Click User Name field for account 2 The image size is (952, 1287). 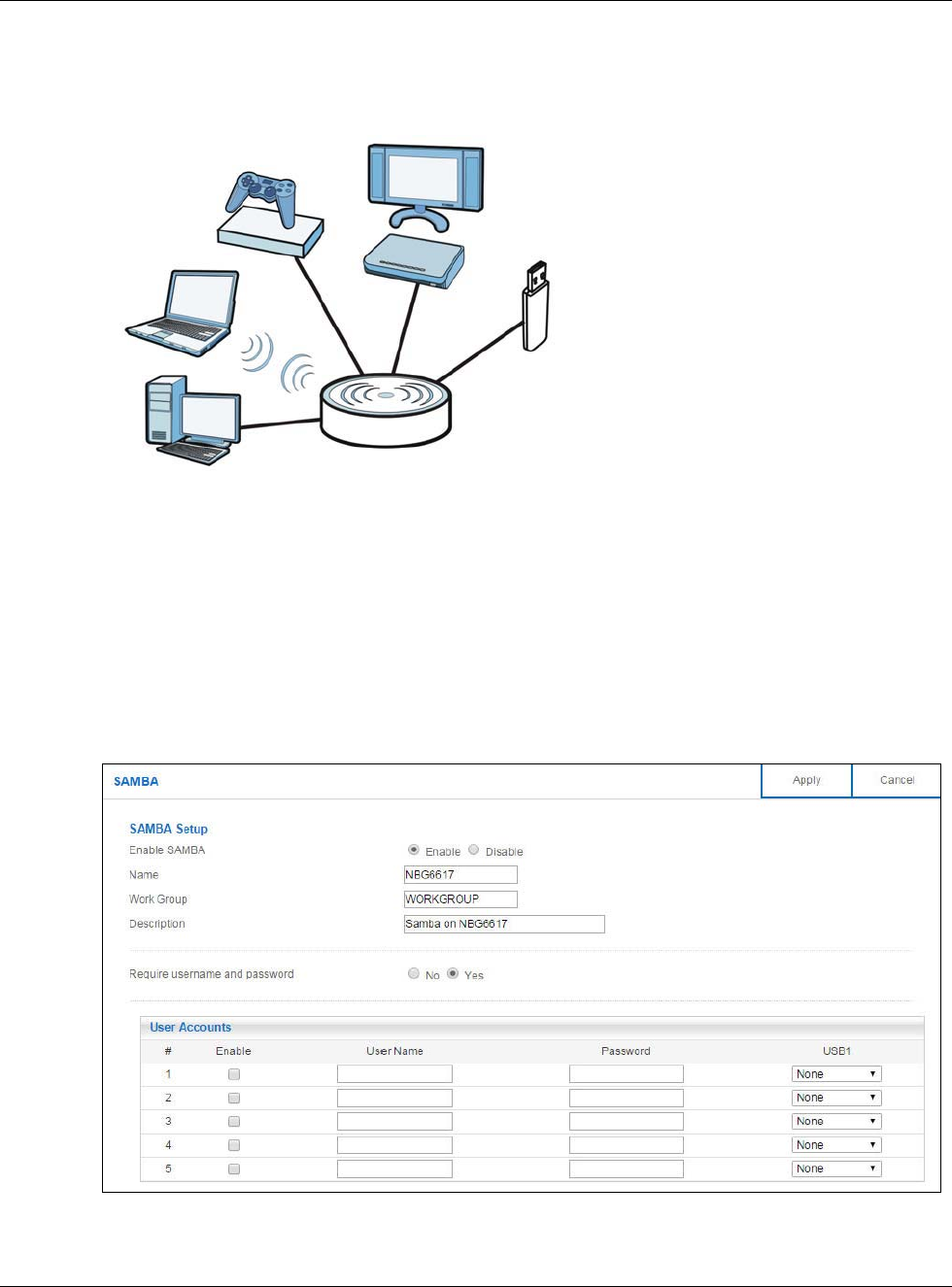click(x=394, y=1098)
